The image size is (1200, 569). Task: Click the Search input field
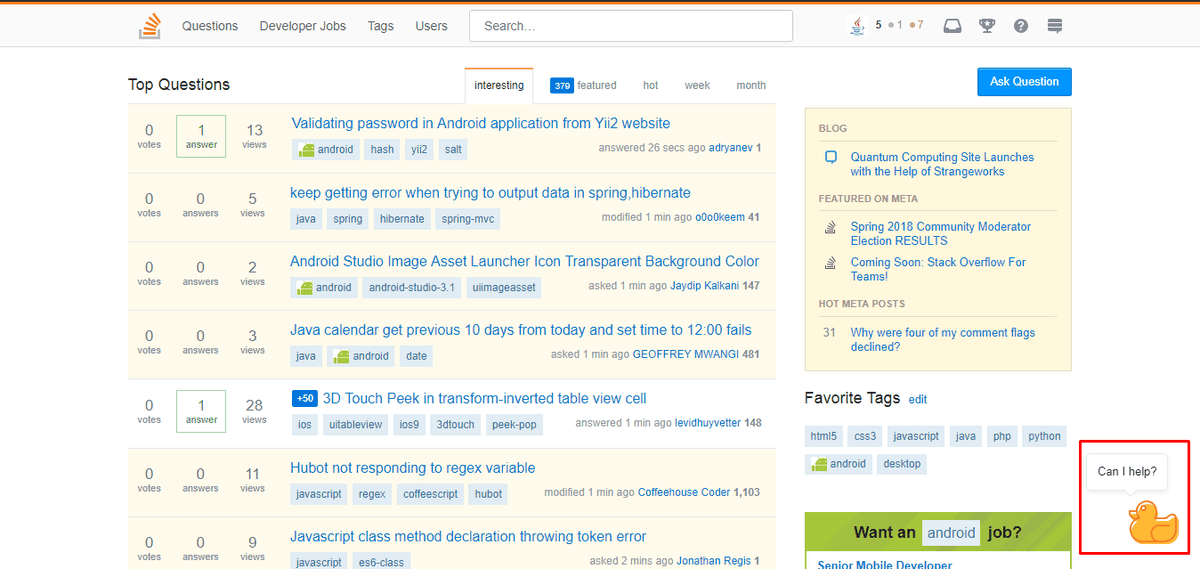tap(630, 26)
